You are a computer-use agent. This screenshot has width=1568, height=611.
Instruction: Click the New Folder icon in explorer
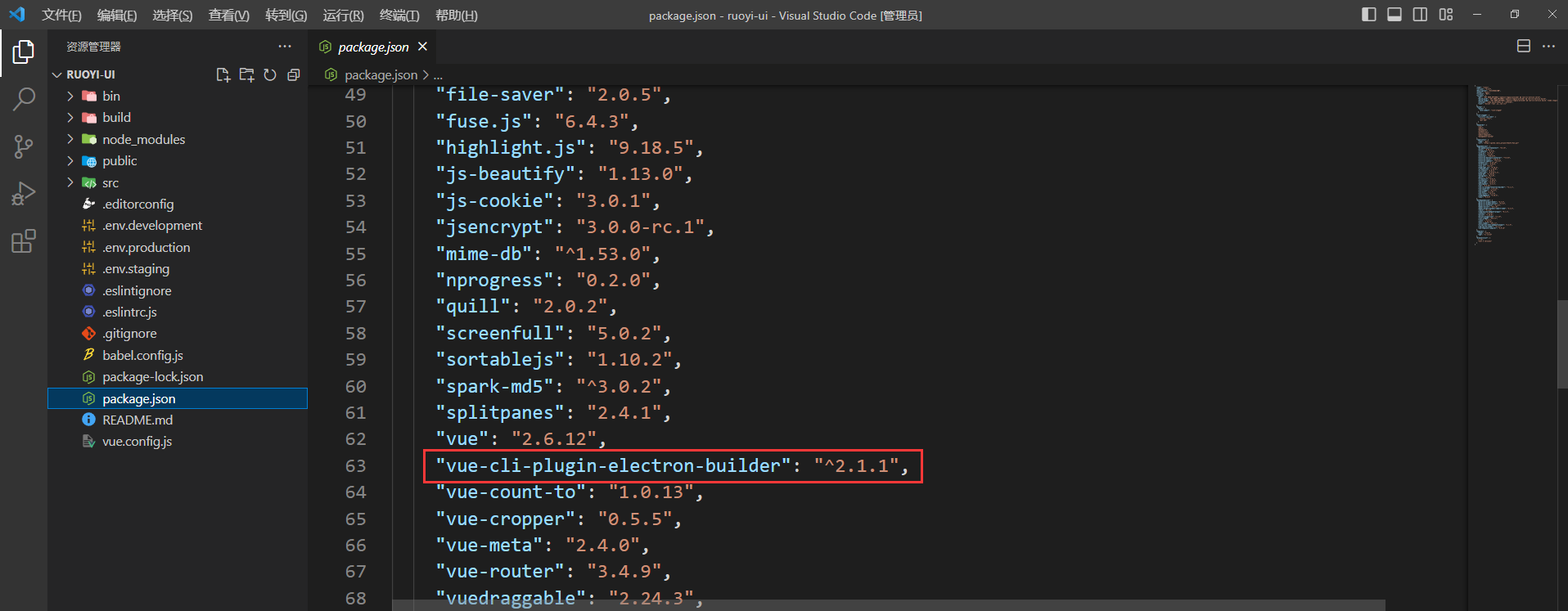pos(246,74)
